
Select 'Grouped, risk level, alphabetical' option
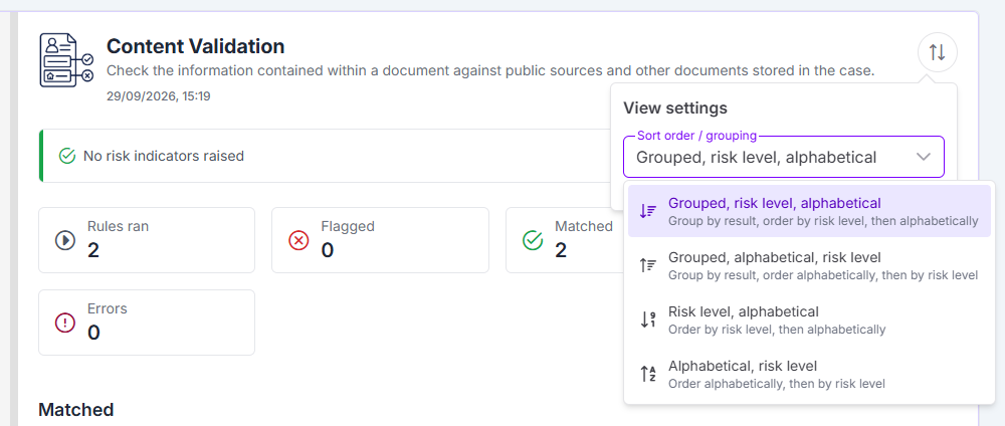(810, 211)
